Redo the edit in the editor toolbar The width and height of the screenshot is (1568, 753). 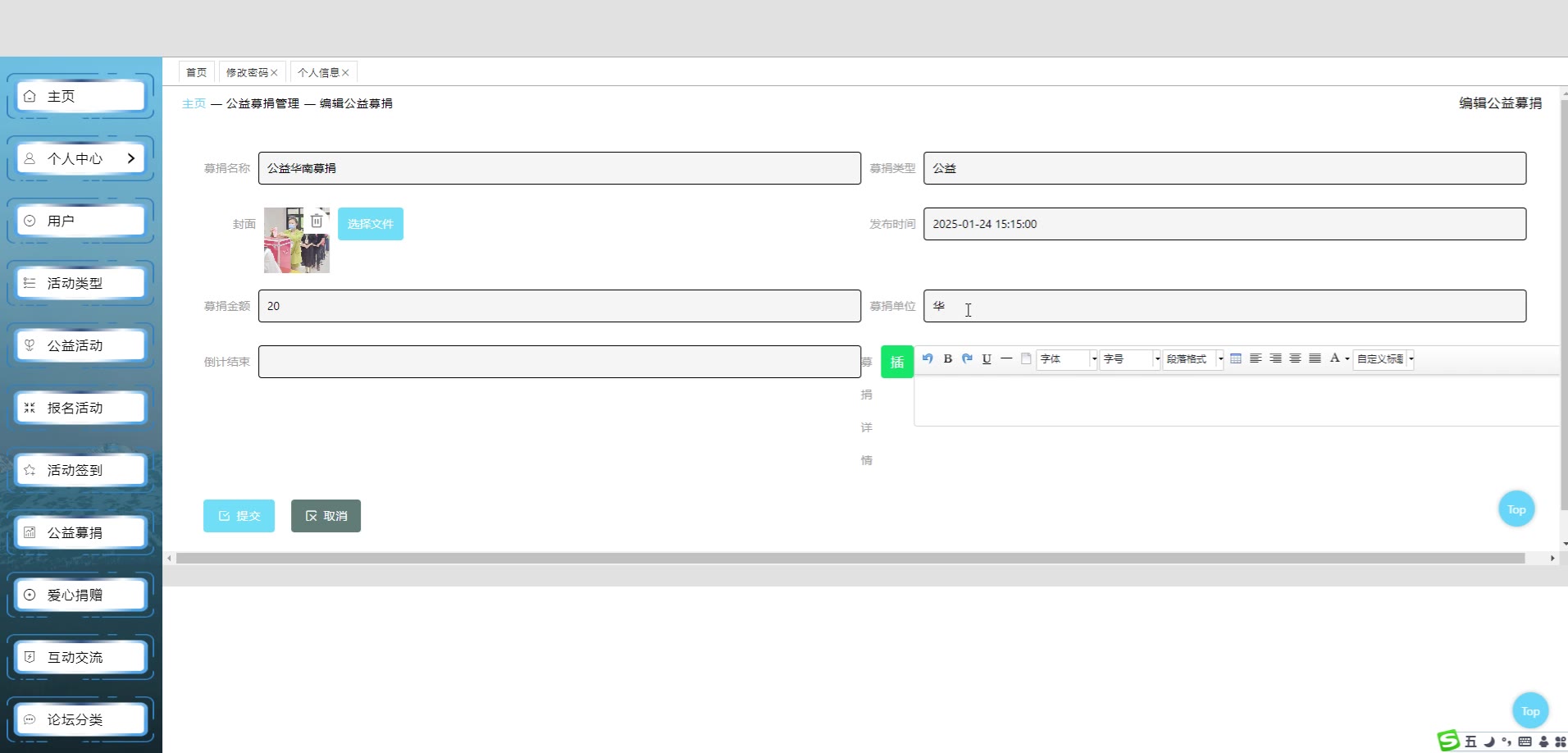(967, 358)
